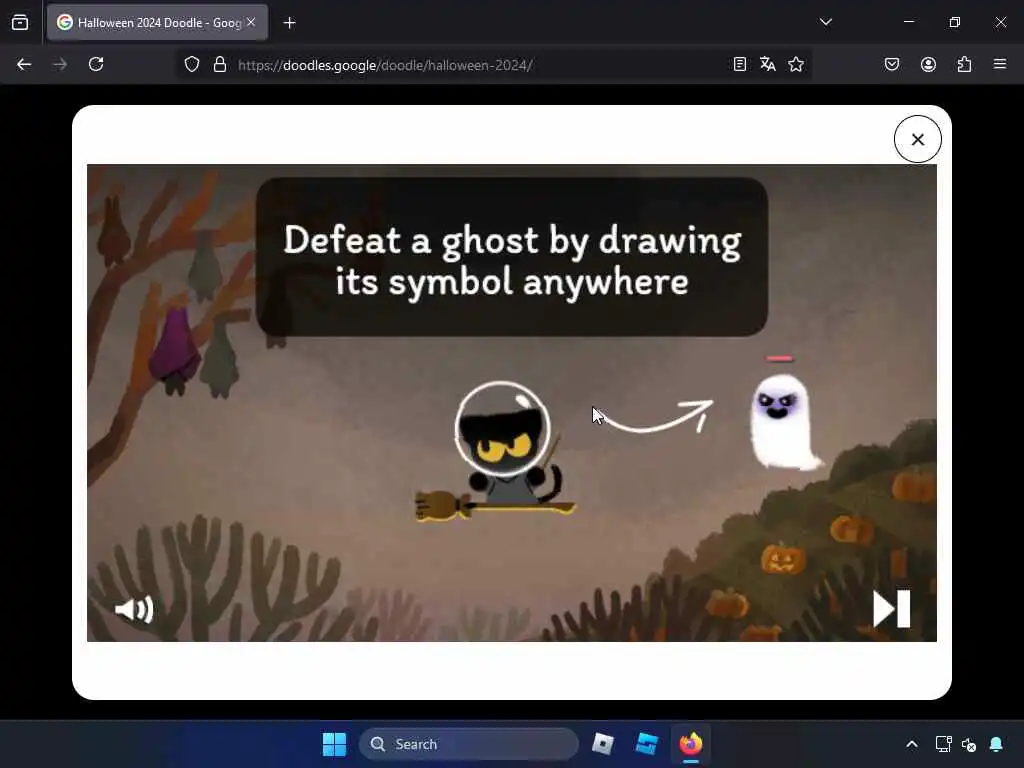Show site security padlock details
1024x768 pixels.
[x=220, y=65]
